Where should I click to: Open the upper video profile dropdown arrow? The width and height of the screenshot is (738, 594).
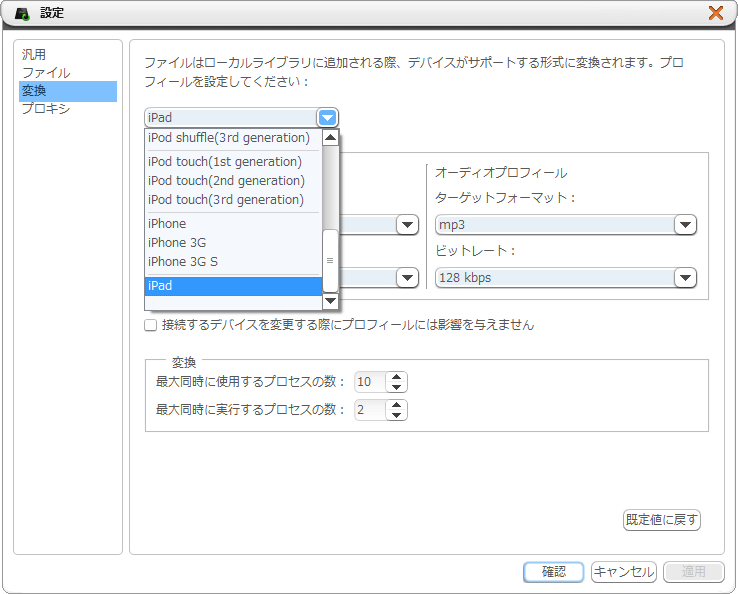[407, 225]
